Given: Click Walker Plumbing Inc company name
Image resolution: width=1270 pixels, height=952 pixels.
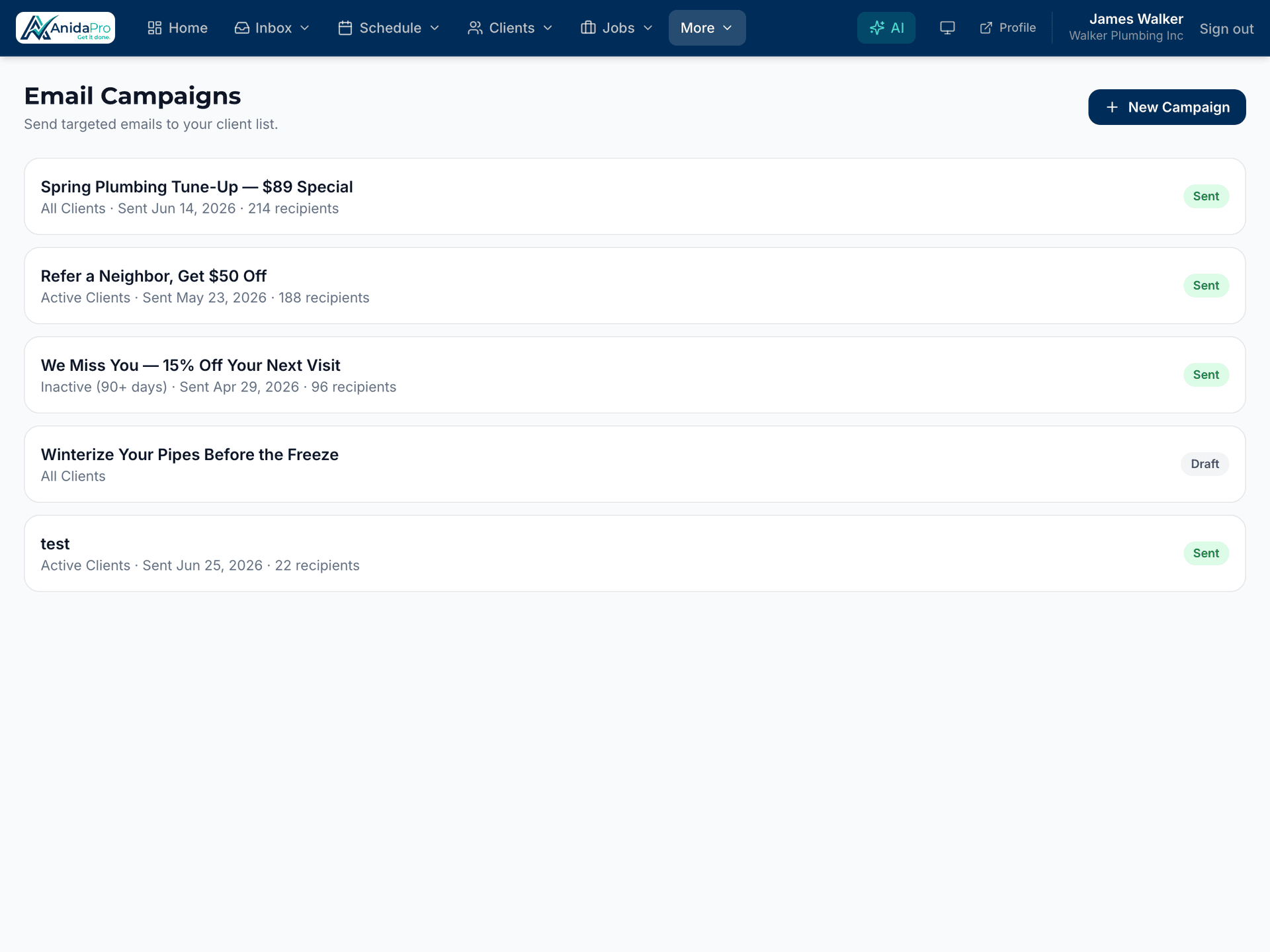Looking at the screenshot, I should tap(1126, 36).
